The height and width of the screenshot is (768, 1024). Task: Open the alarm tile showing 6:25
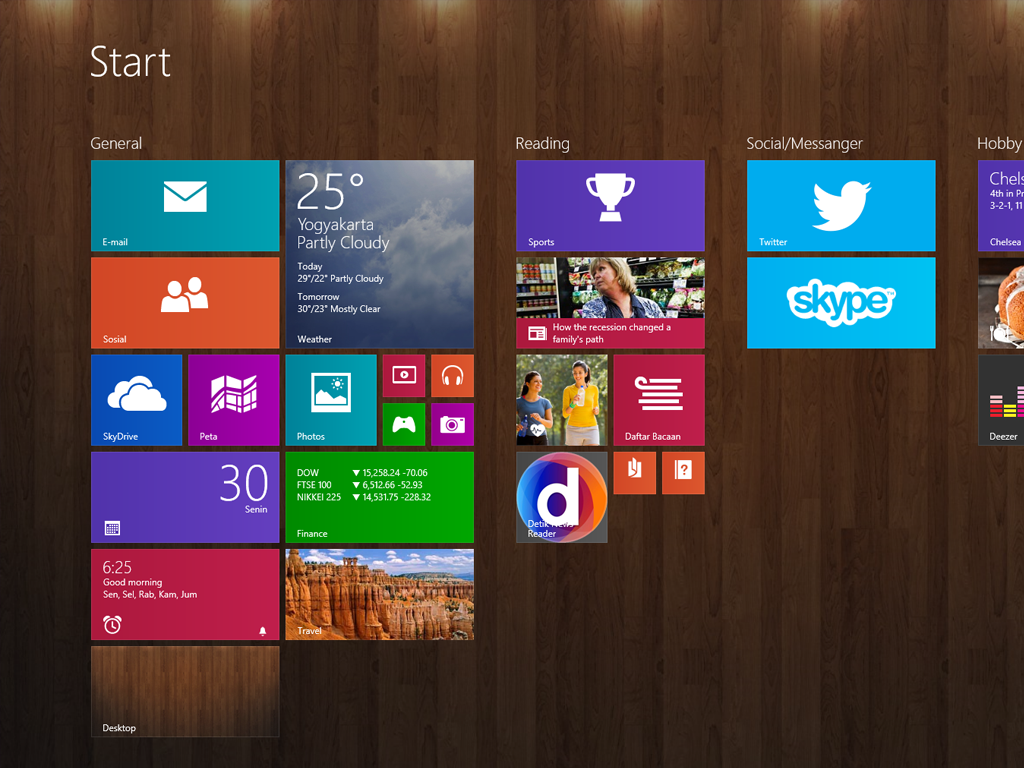click(184, 594)
